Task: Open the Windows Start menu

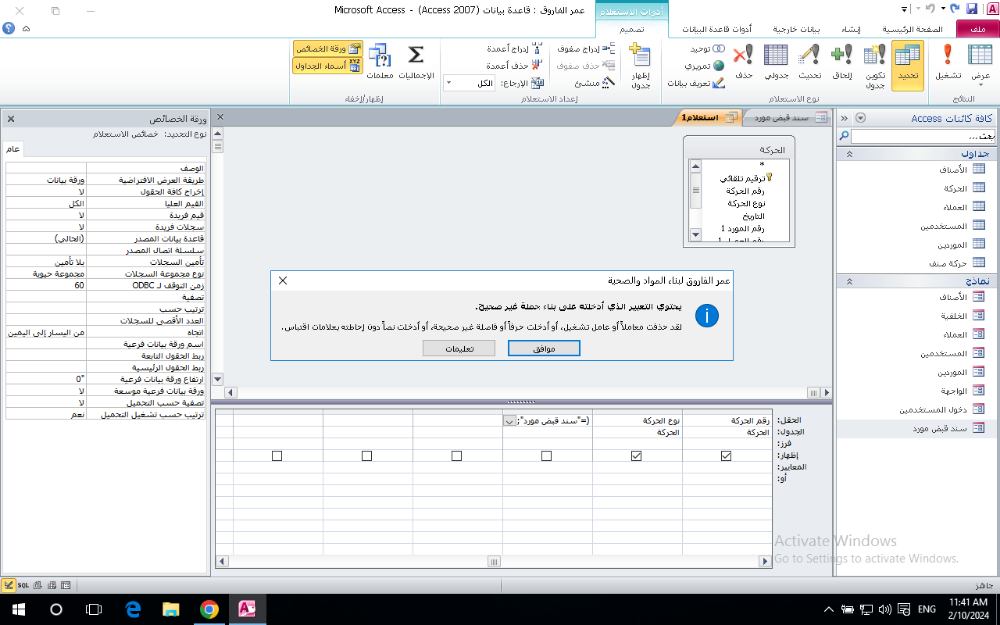Action: click(x=18, y=610)
